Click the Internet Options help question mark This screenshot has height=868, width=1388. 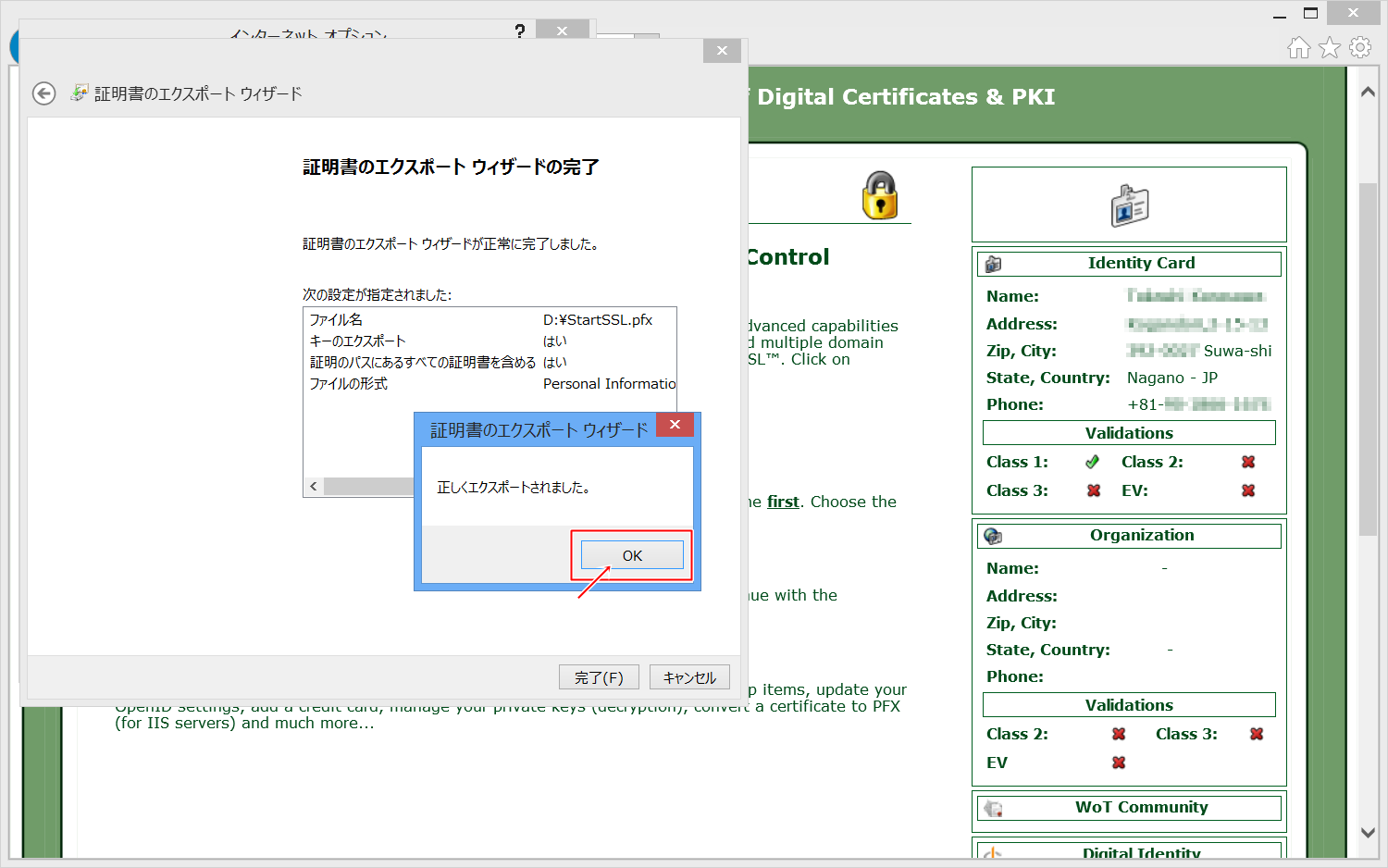pos(520,31)
